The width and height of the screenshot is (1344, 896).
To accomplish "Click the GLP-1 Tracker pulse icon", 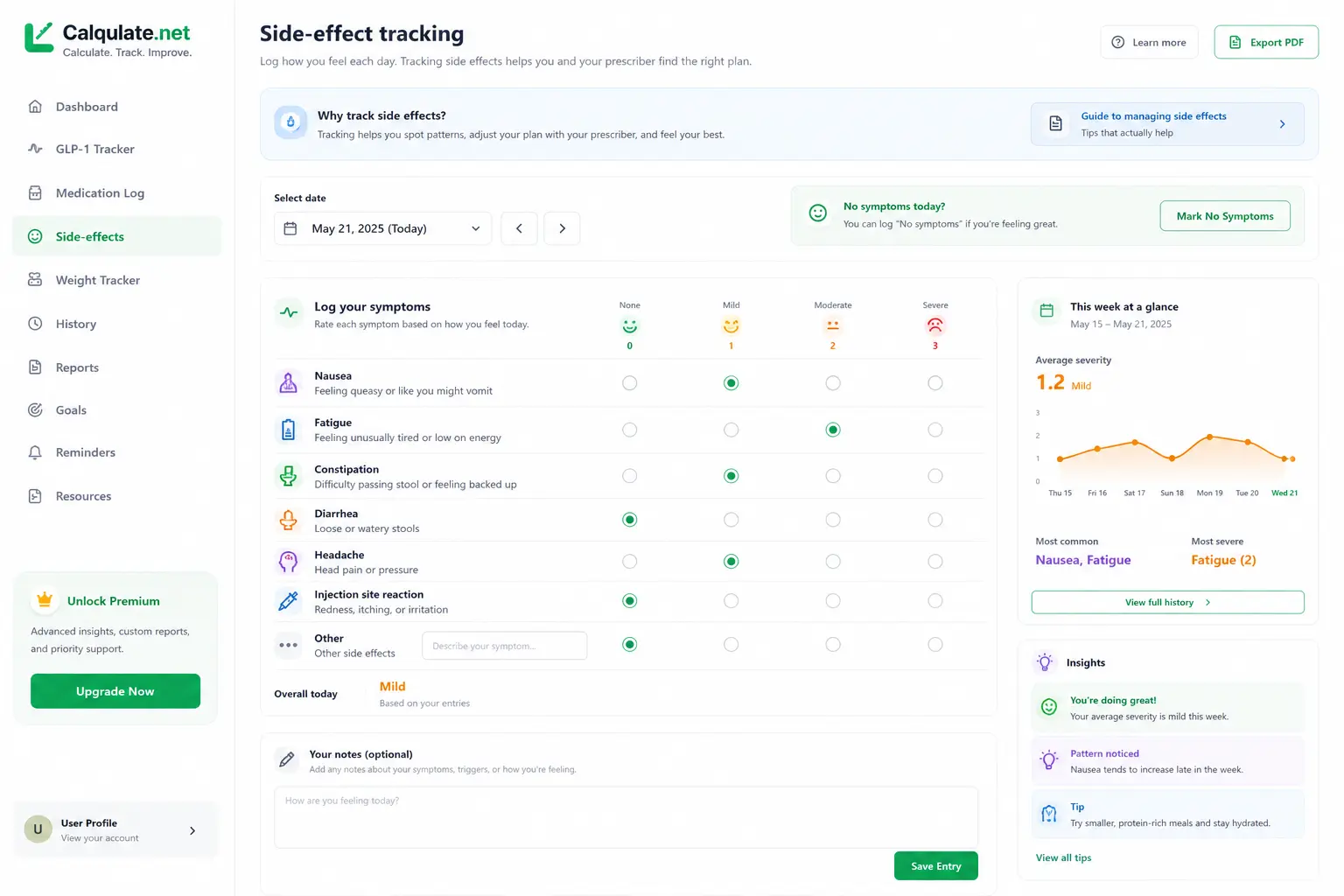I will pos(35,149).
